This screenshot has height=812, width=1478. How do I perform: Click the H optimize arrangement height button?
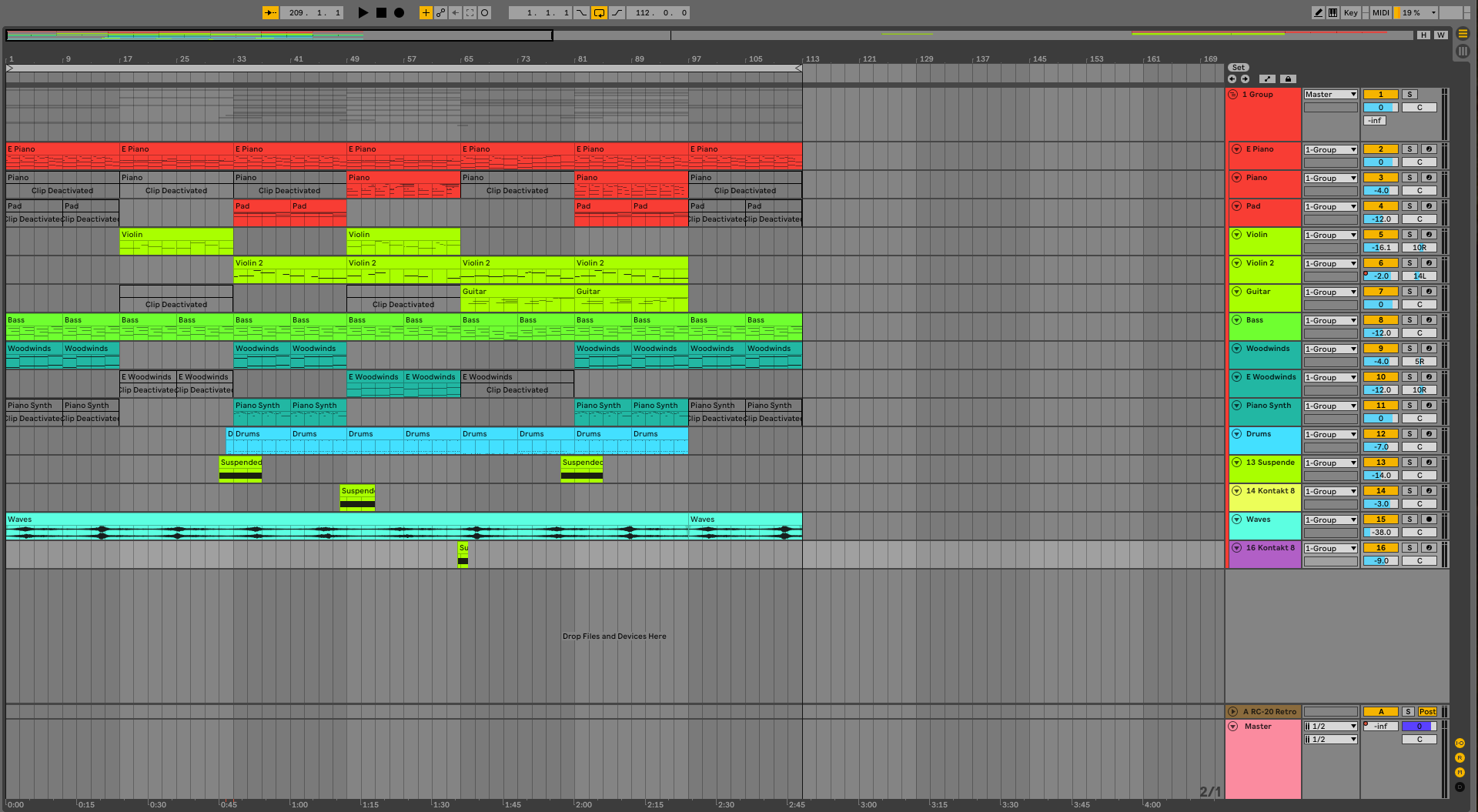click(x=1424, y=35)
